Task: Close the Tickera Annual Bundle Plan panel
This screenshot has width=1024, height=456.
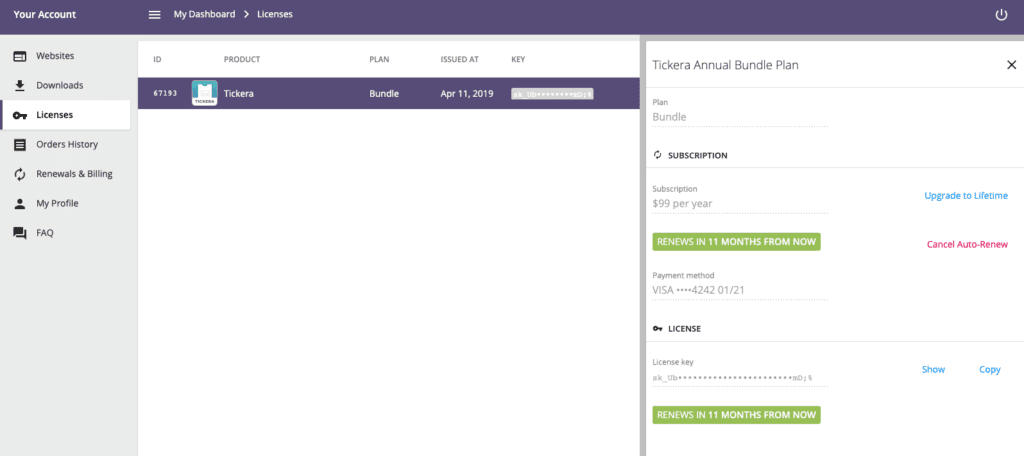Action: click(x=1012, y=65)
